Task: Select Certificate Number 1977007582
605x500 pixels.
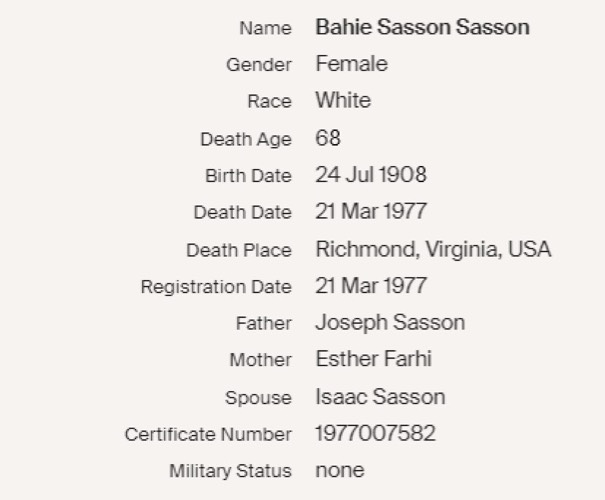Action: pyautogui.click(x=375, y=433)
